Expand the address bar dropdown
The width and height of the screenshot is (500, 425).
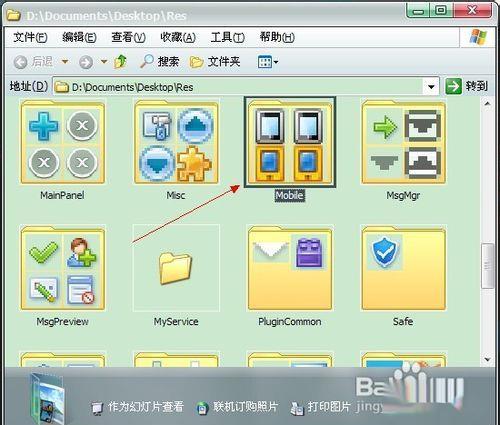(x=431, y=87)
